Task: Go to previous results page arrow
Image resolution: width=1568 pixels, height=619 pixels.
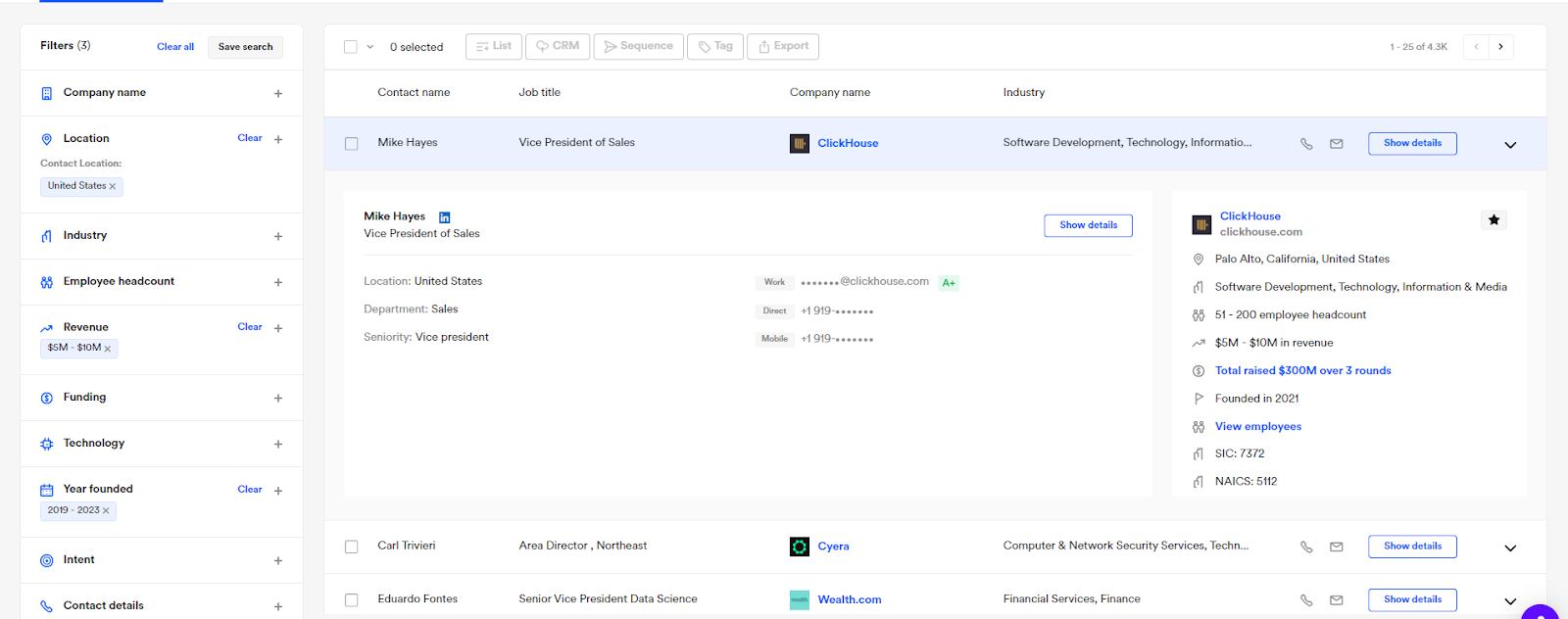Action: [1476, 47]
